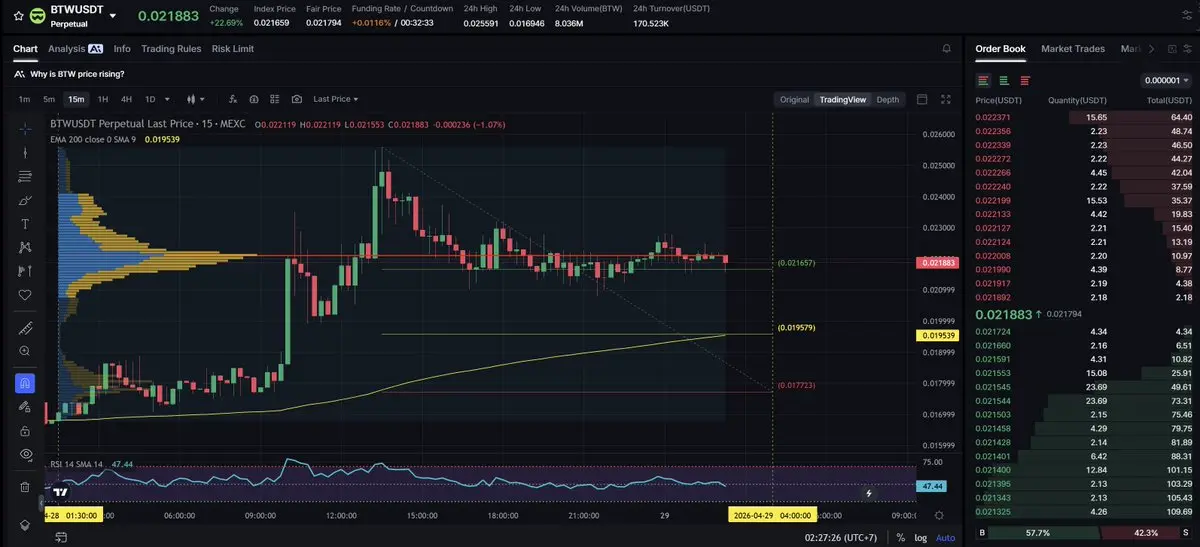Screen dimensions: 1200x547
Task: Switch chart view to TradingView
Action: (x=842, y=99)
